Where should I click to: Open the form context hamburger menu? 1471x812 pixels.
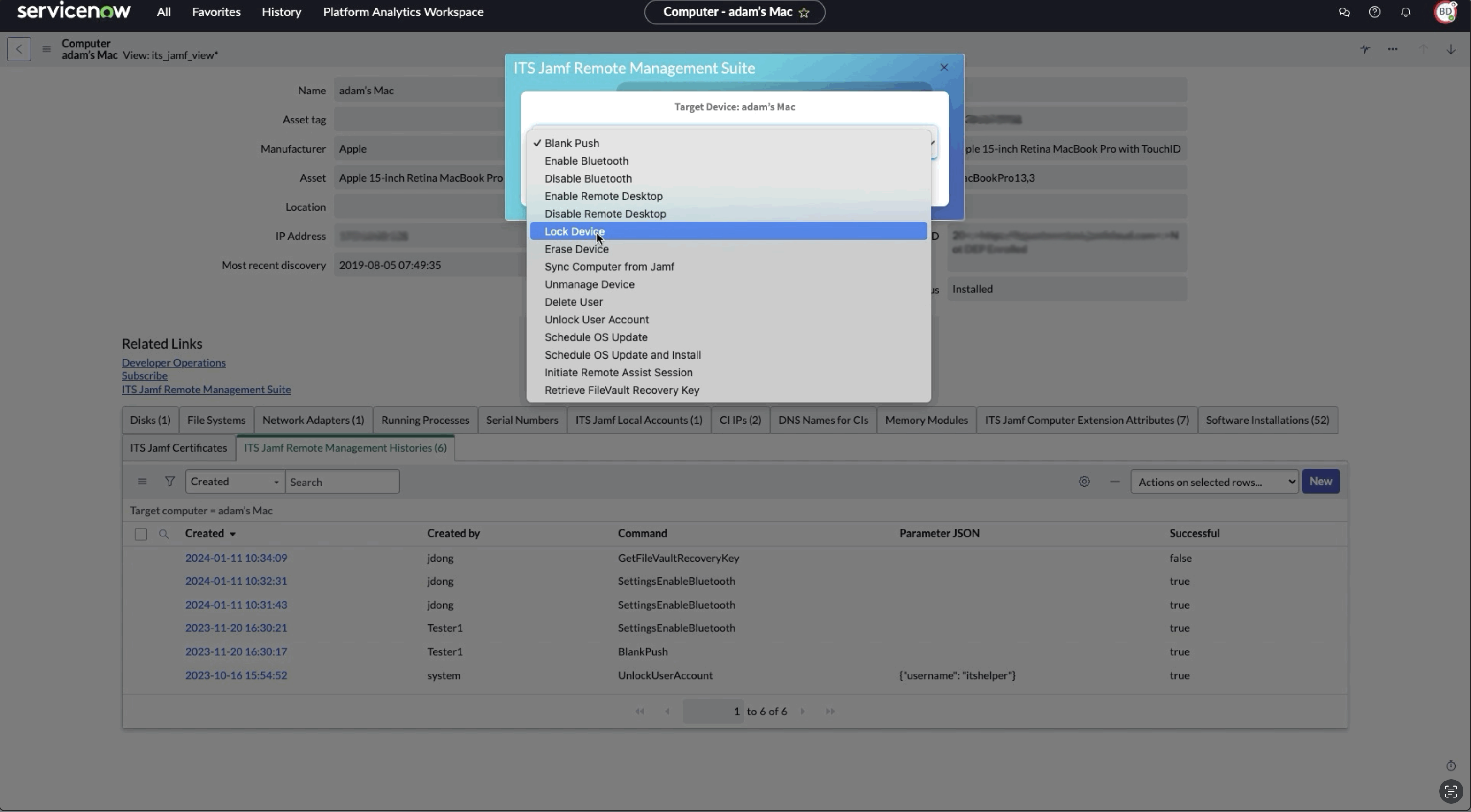pos(46,49)
